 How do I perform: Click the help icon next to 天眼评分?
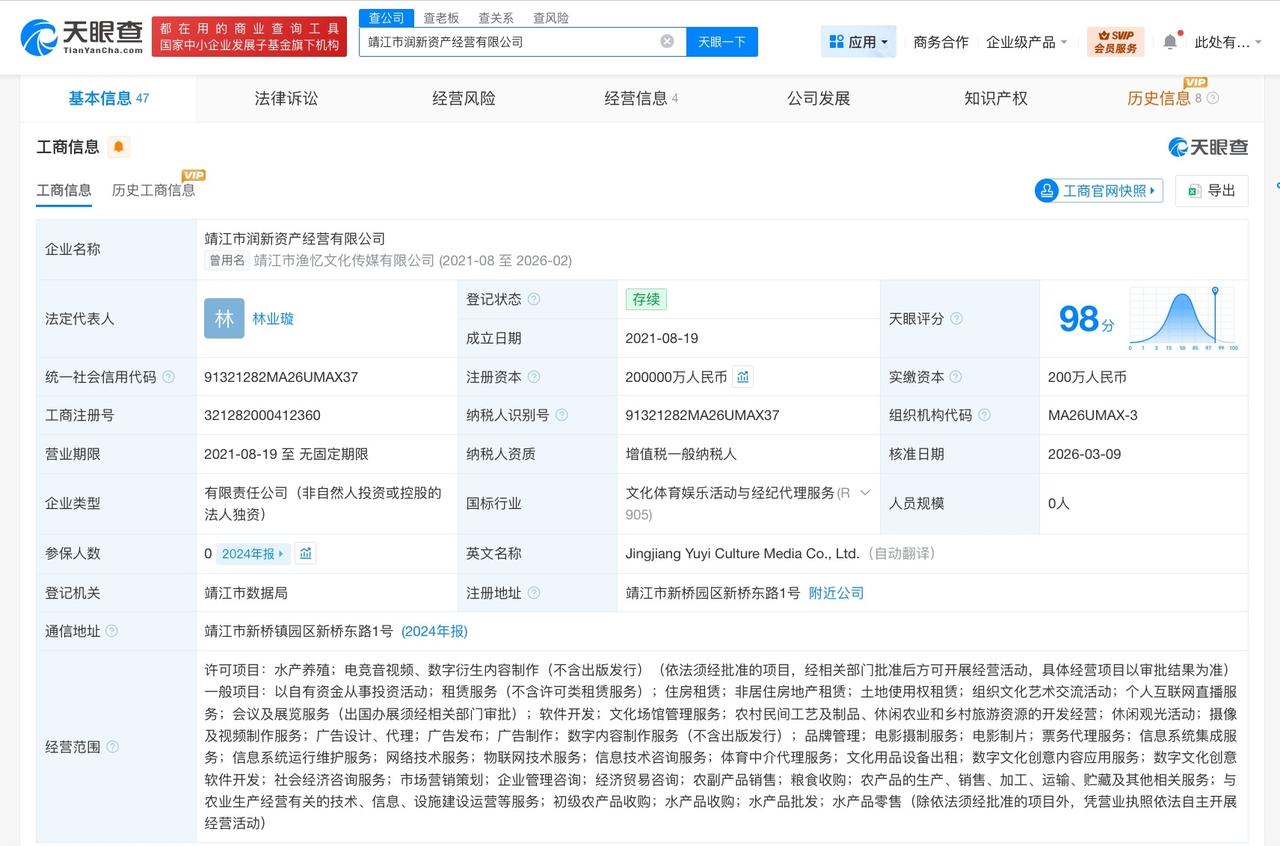pyautogui.click(x=958, y=318)
